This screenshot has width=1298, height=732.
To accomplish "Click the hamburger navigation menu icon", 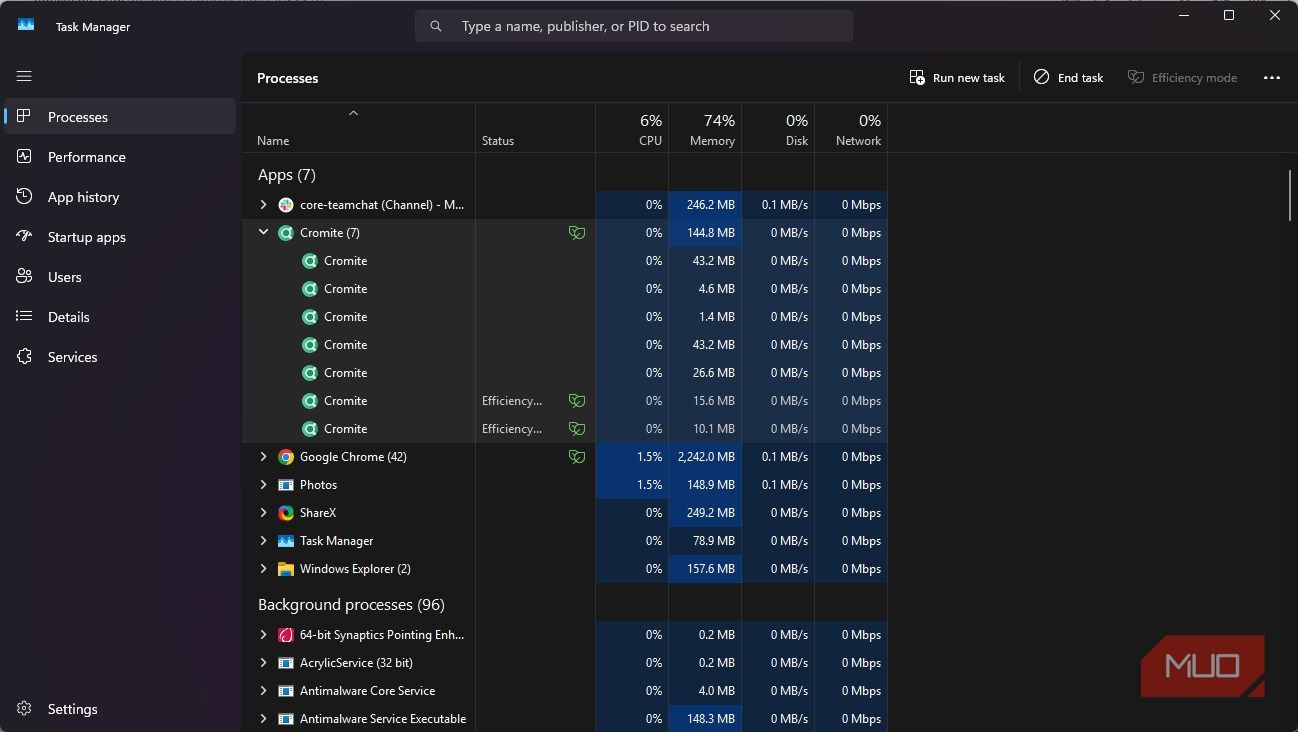I will [x=24, y=76].
